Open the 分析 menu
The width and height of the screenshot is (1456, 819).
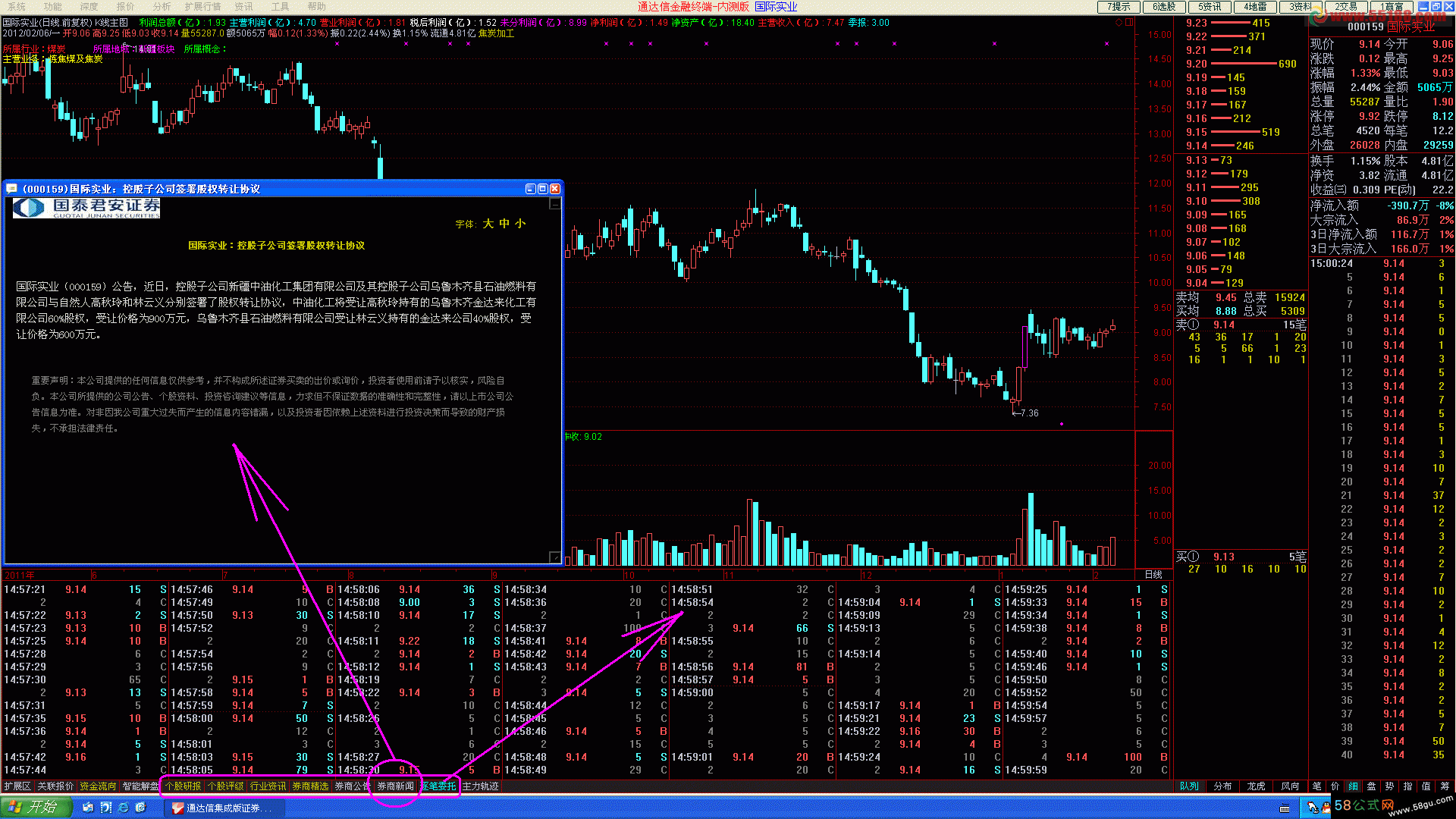[162, 7]
